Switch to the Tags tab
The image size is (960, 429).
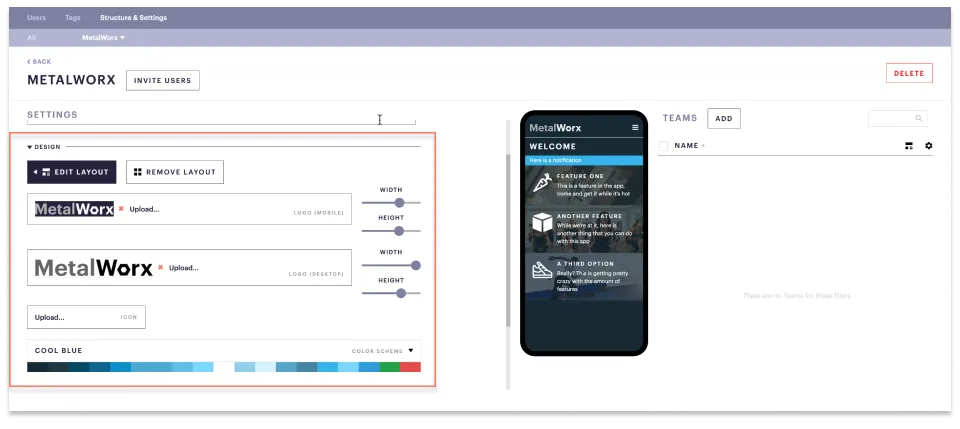(73, 18)
